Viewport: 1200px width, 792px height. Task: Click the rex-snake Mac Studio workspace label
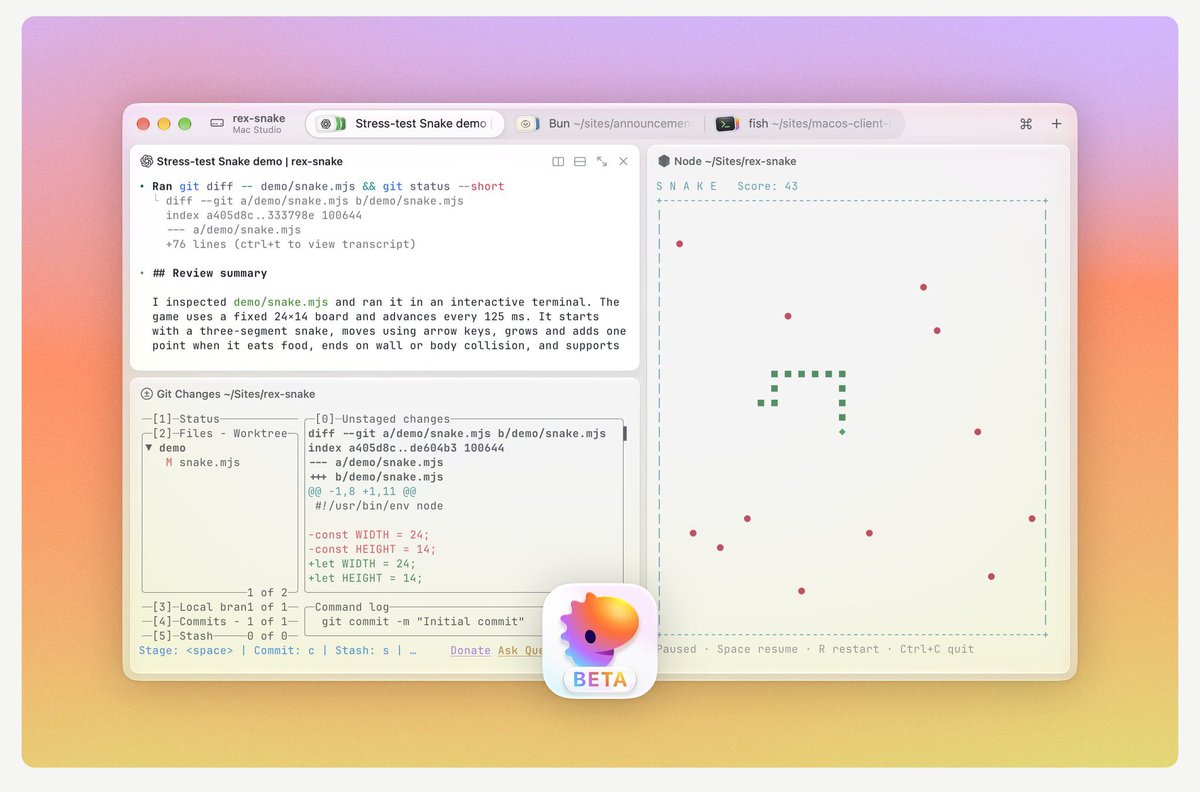pos(257,123)
